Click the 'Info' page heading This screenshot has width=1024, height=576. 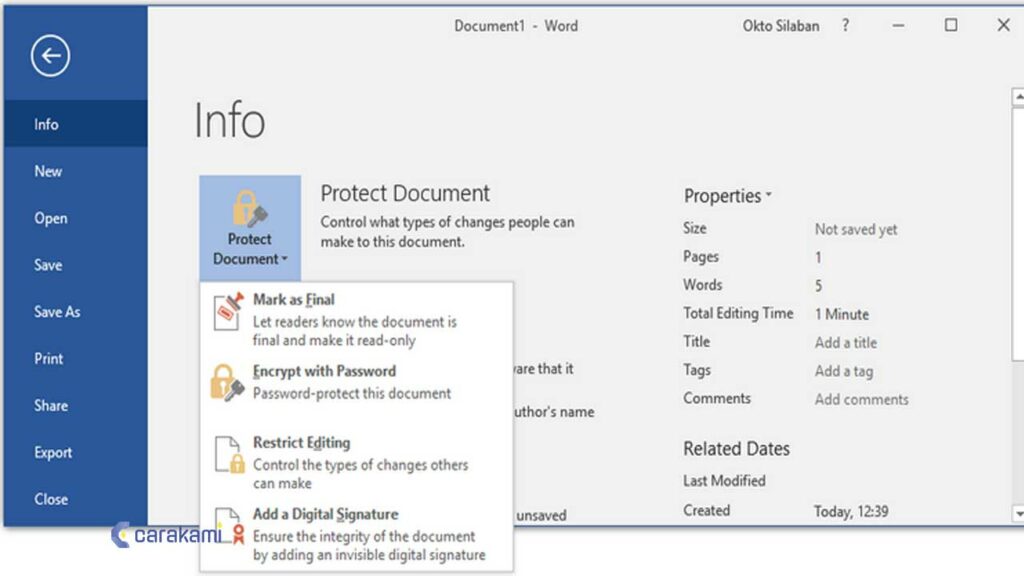pos(229,120)
